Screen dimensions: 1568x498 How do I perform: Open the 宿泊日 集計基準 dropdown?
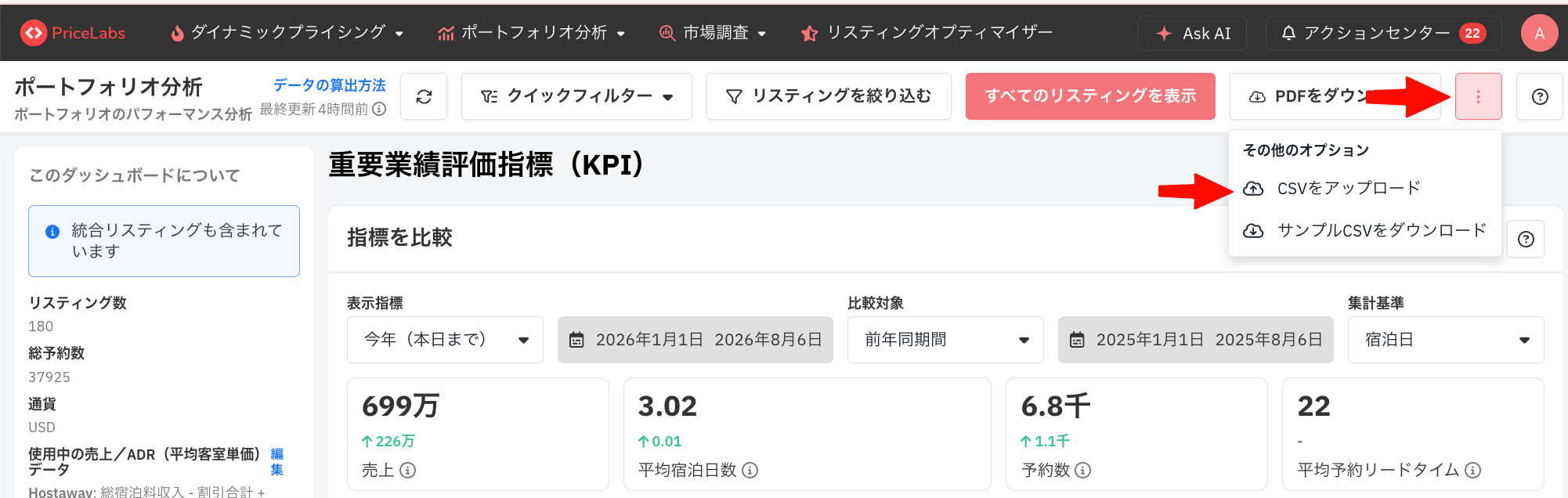tap(1446, 340)
